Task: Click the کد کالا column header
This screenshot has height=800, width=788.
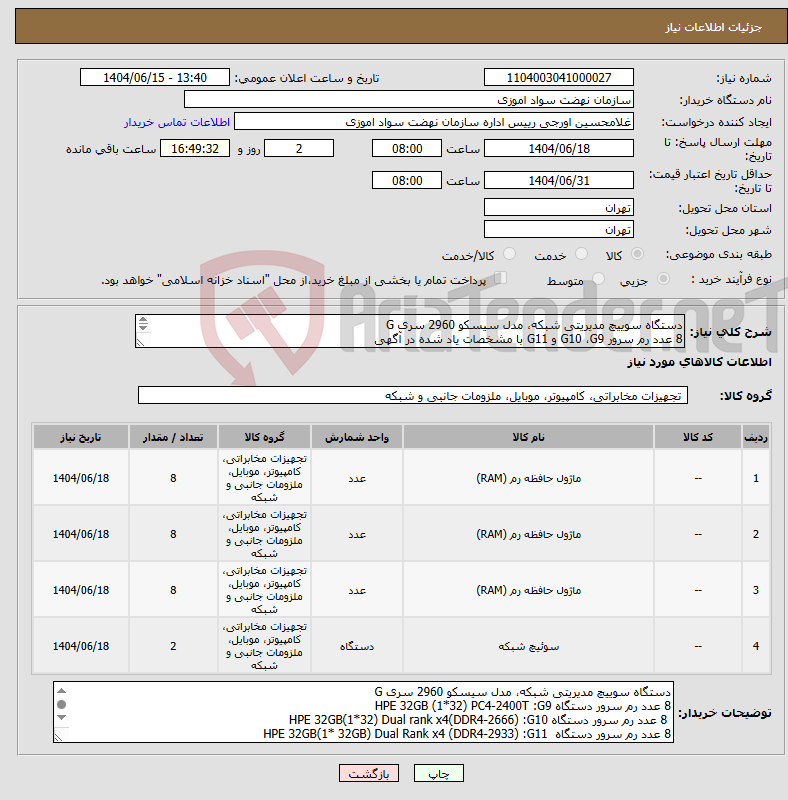Action: point(698,437)
